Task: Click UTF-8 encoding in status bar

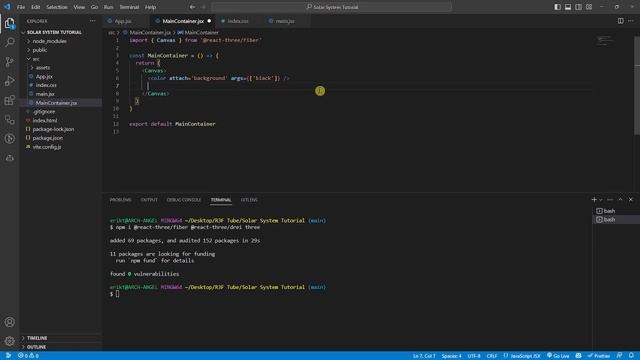Action: pyautogui.click(x=474, y=356)
